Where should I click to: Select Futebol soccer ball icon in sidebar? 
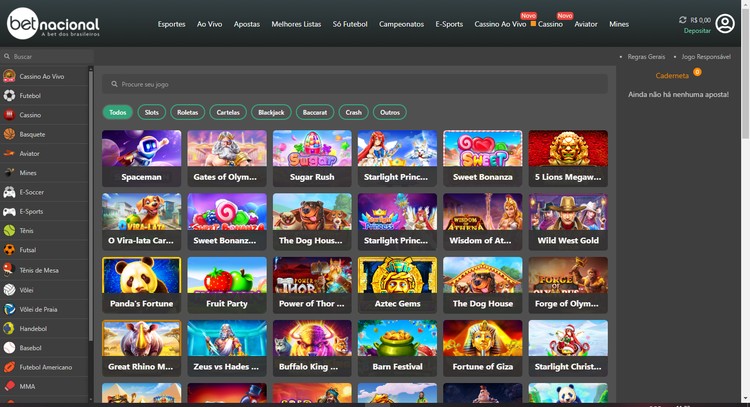(x=9, y=96)
